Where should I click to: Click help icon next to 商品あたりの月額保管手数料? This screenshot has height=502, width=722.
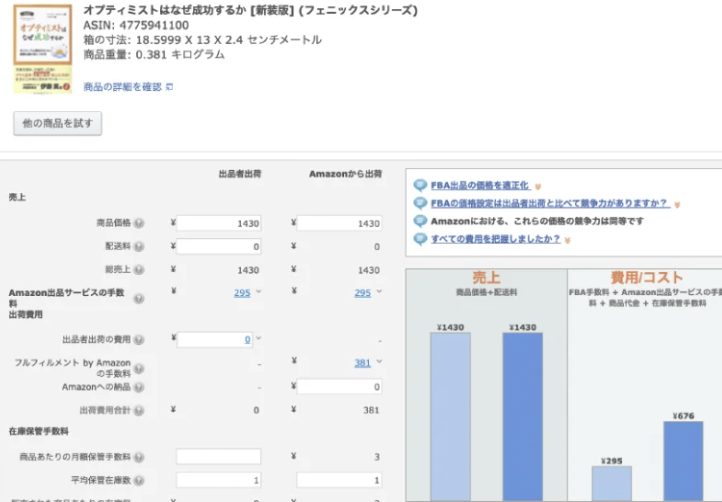(139, 457)
